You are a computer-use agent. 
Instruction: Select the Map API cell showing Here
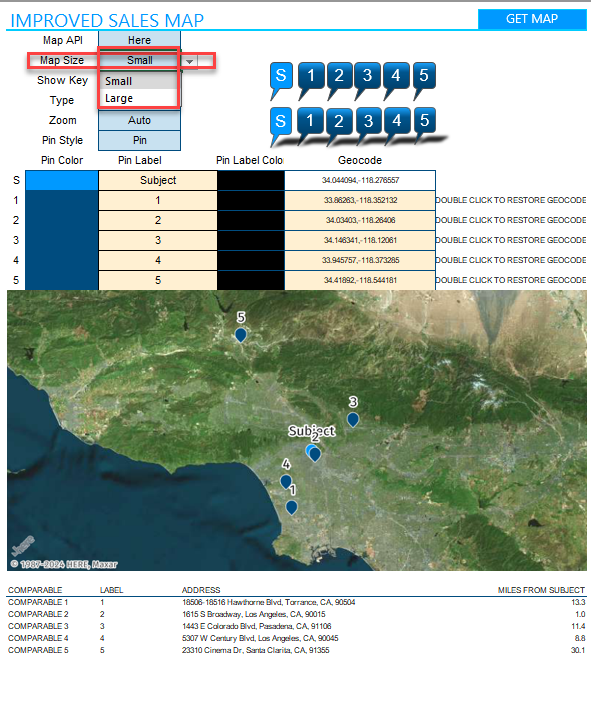coord(140,40)
